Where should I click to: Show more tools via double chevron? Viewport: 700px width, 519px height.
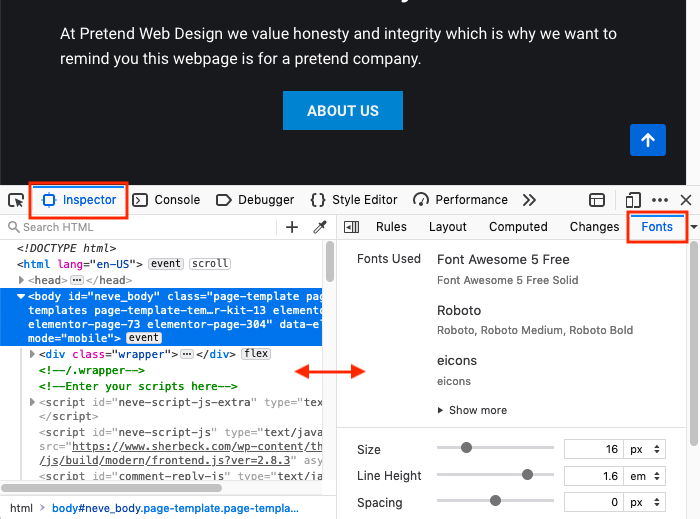(x=529, y=200)
